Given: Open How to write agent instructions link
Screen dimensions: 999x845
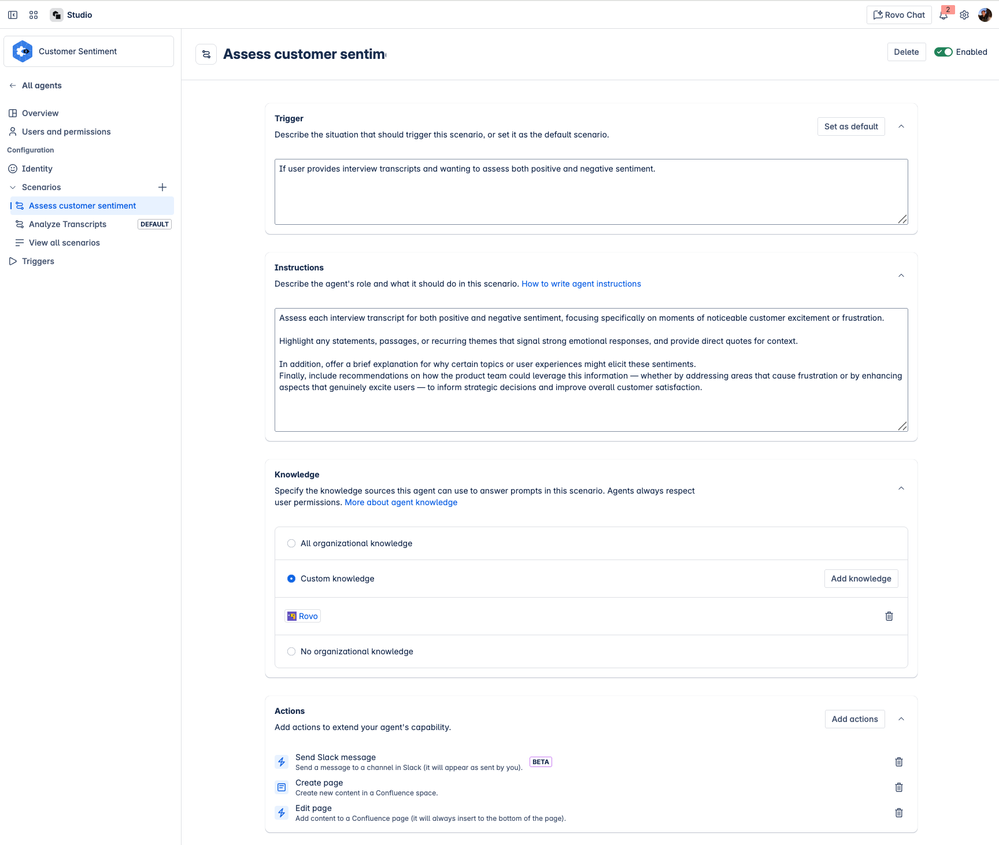Looking at the screenshot, I should [x=581, y=284].
